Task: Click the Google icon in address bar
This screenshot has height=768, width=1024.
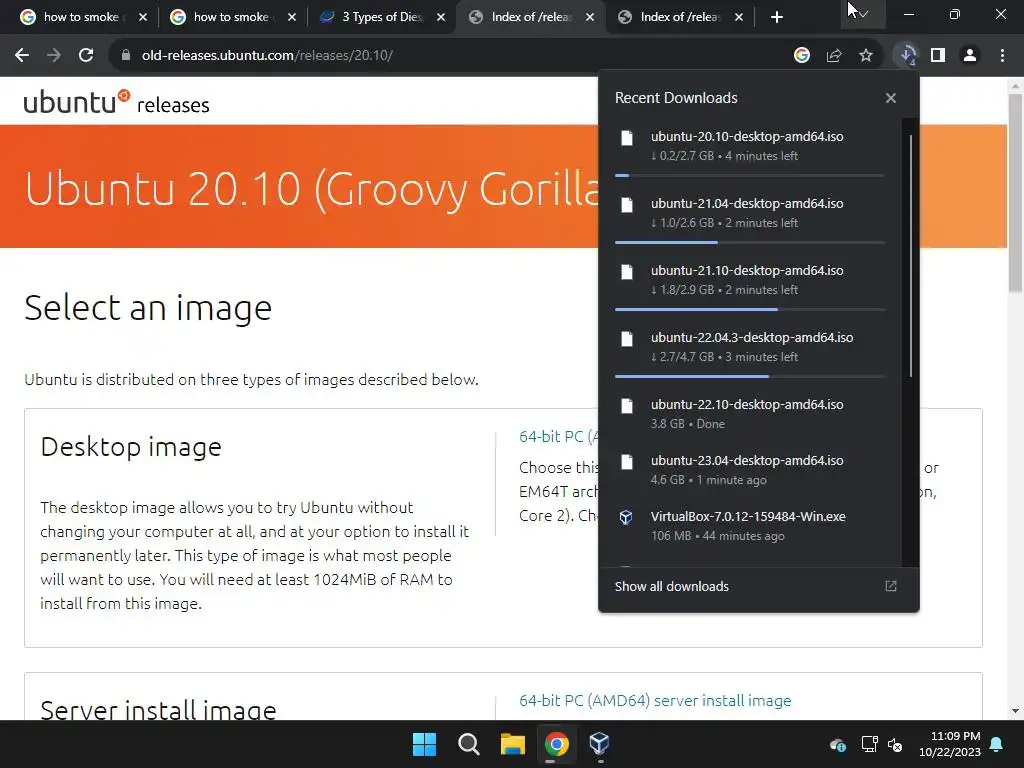Action: click(802, 56)
